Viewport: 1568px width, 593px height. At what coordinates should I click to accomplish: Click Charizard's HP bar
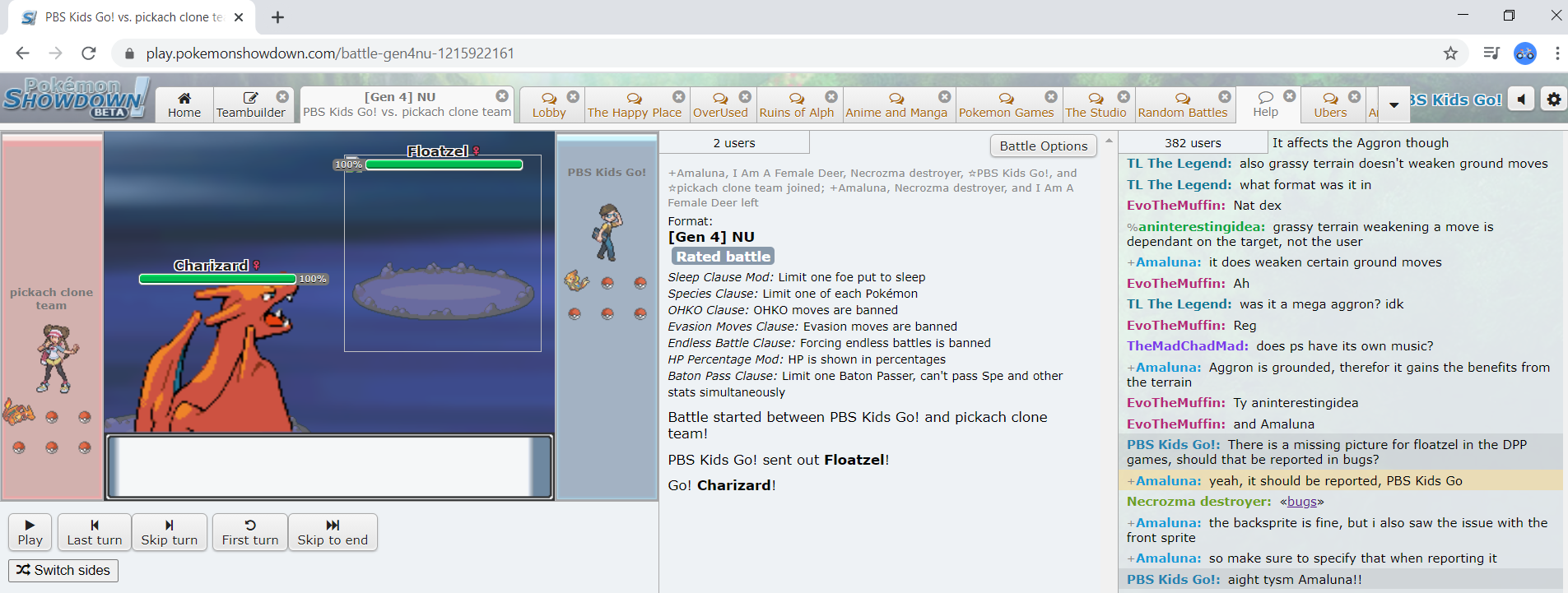click(217, 279)
